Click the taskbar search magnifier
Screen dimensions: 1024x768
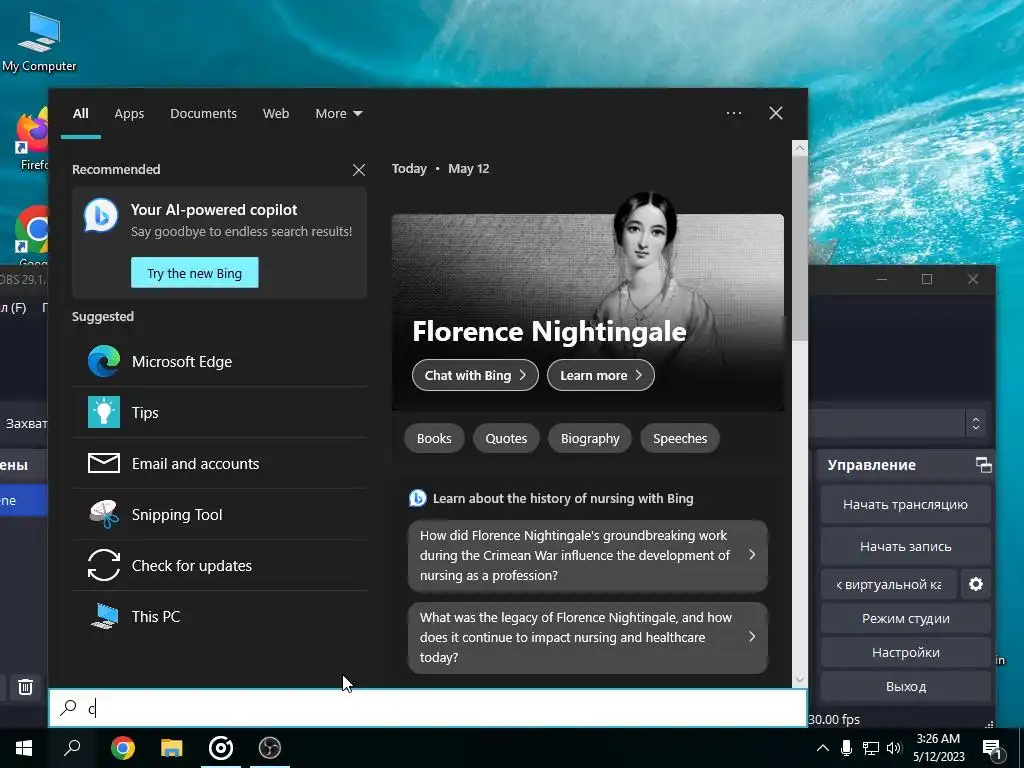(72, 748)
